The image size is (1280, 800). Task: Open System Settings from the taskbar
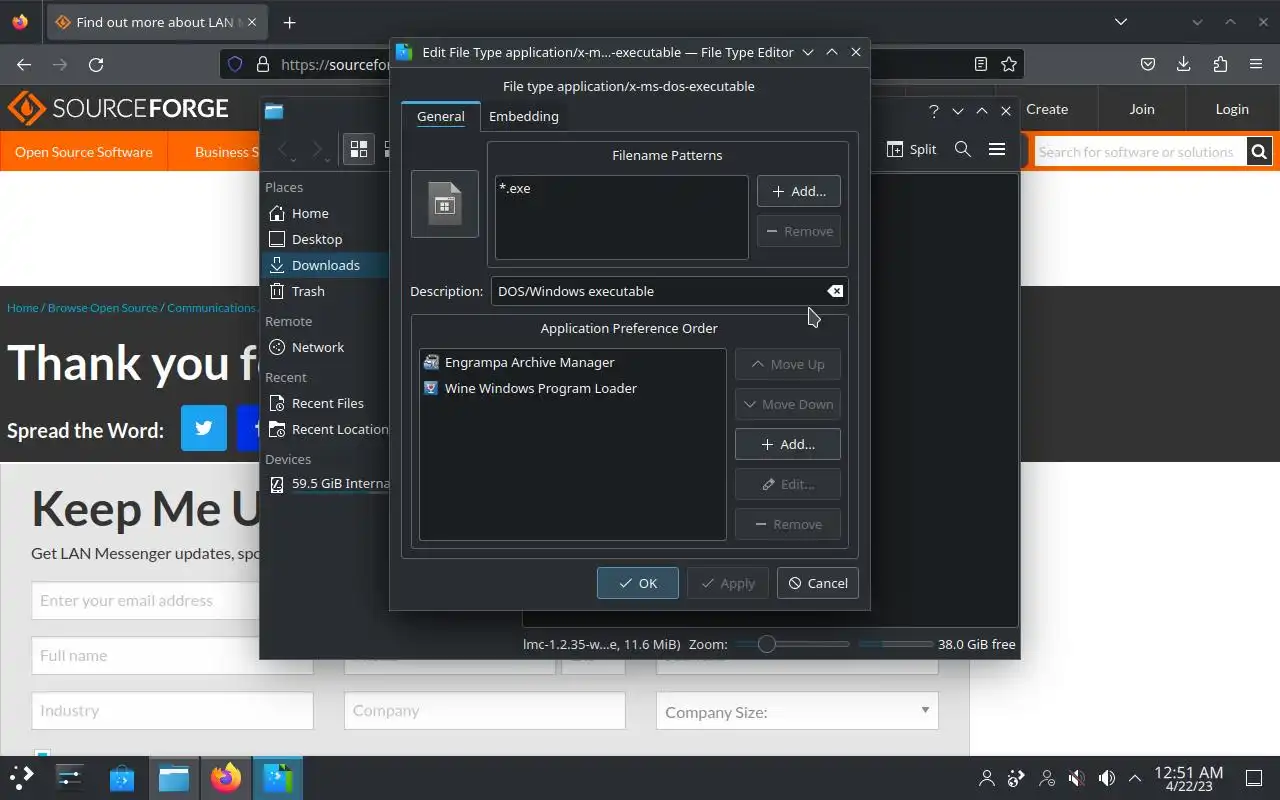(x=70, y=777)
